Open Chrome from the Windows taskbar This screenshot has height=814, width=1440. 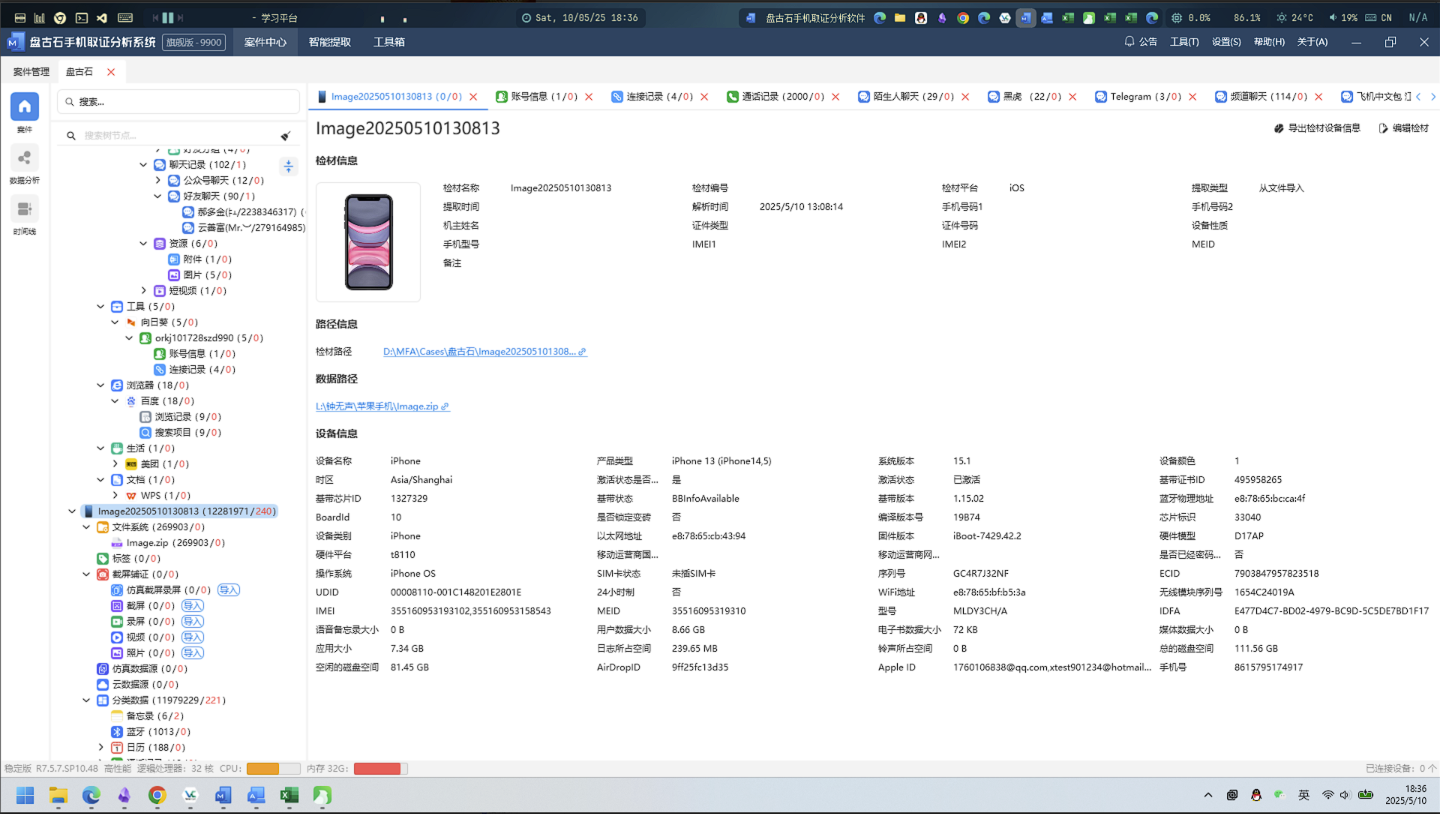157,796
